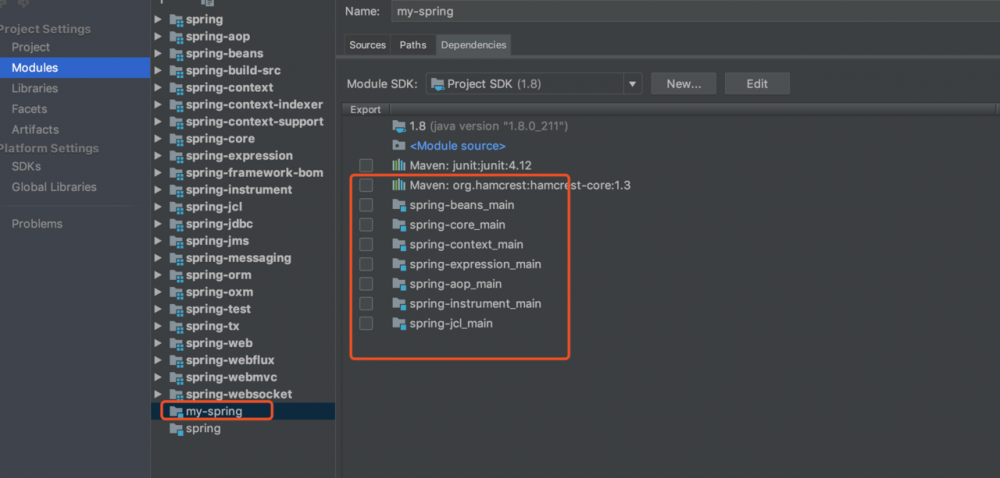Click the spring-build-src module folder icon
Viewport: 1000px width, 478px height.
[x=176, y=71]
